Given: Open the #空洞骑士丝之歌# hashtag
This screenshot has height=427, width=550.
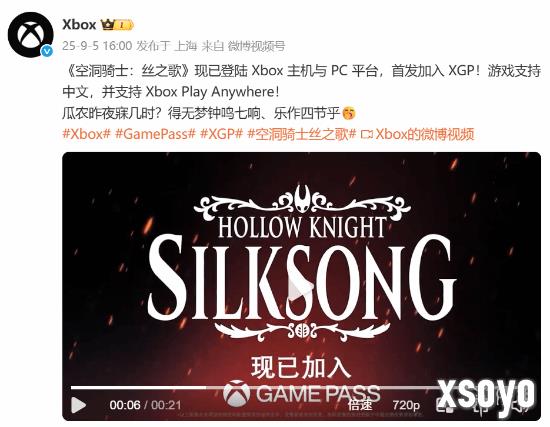Looking at the screenshot, I should click(302, 134).
